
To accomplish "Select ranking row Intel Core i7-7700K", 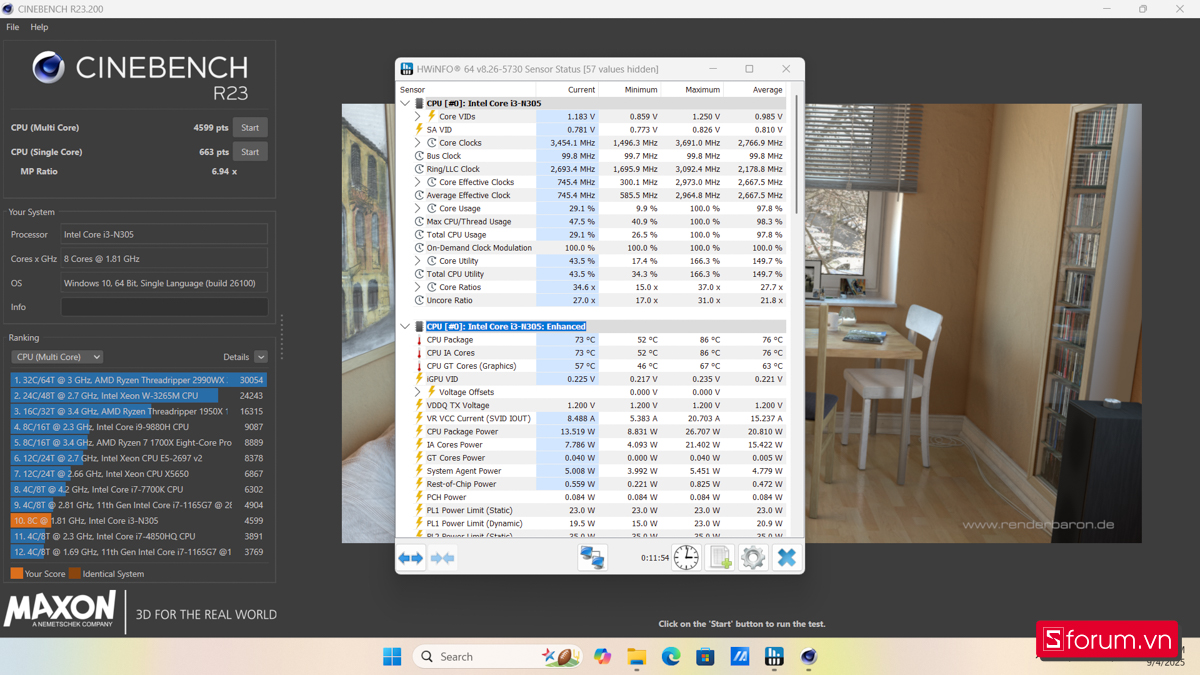I will [139, 489].
